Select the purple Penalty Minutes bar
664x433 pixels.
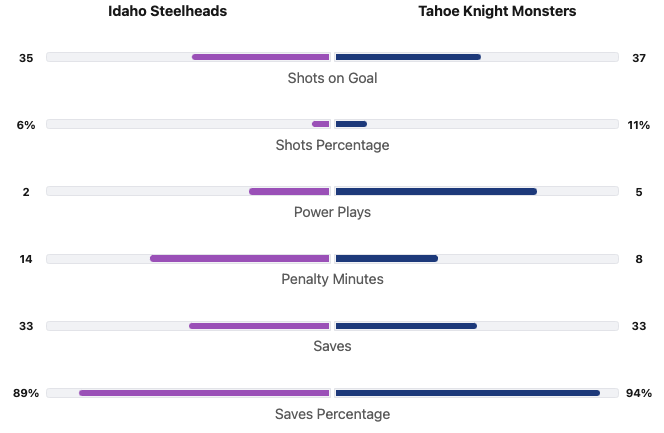[239, 258]
